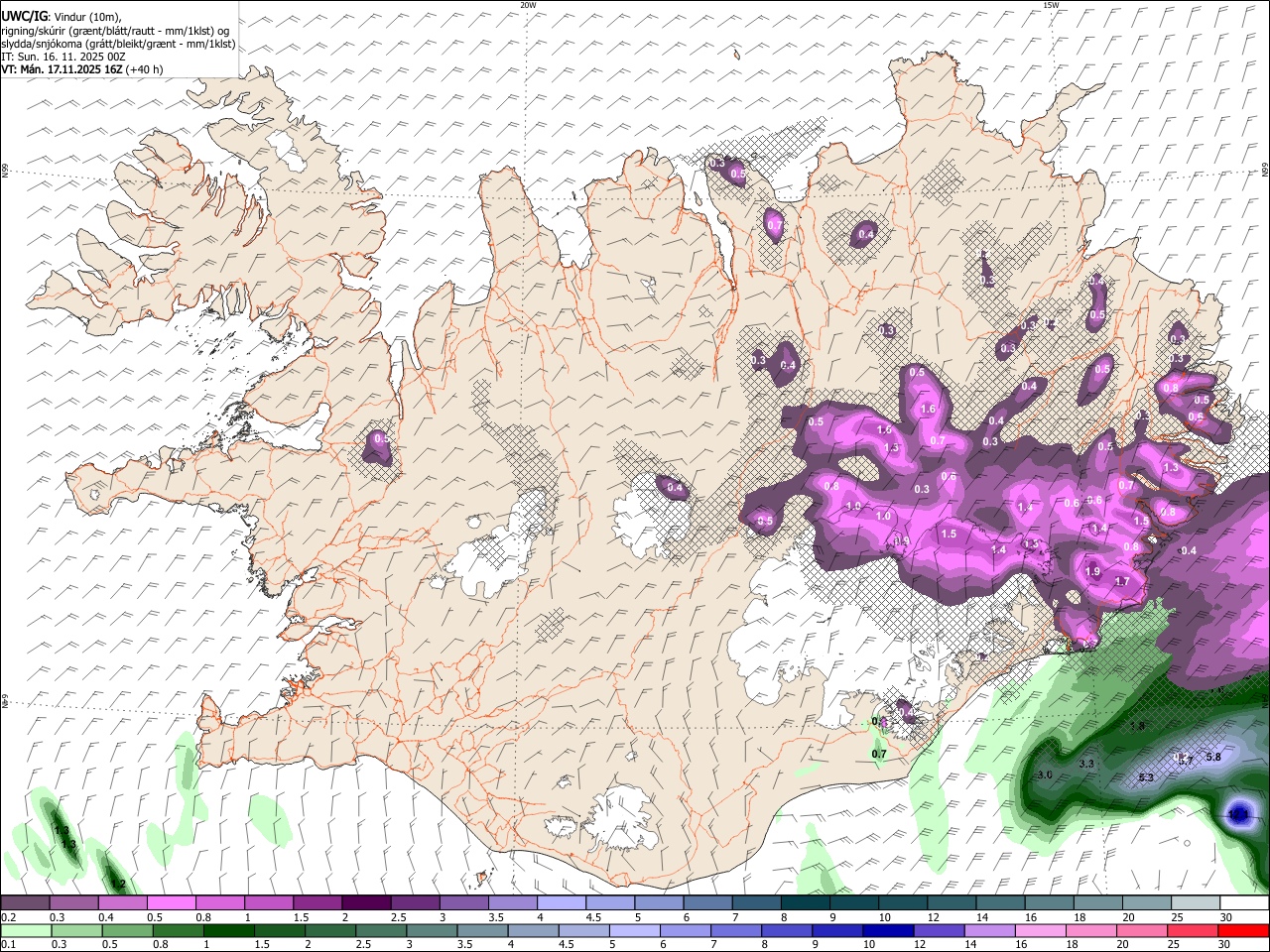Click the bottom-row legend label 0.1
Screen dimensions: 1270x952
click(8, 945)
